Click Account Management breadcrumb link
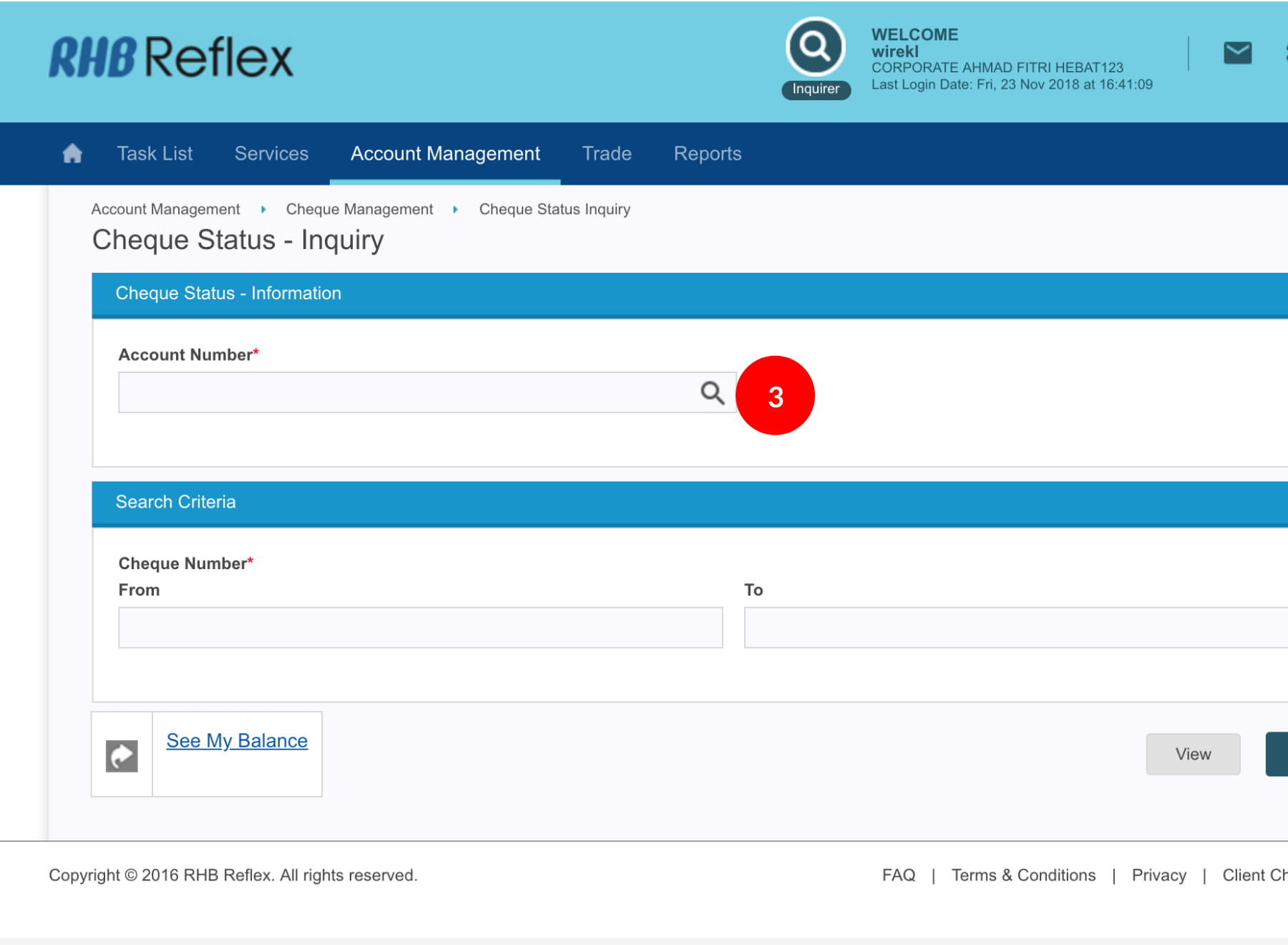The width and height of the screenshot is (1288, 945). [165, 209]
